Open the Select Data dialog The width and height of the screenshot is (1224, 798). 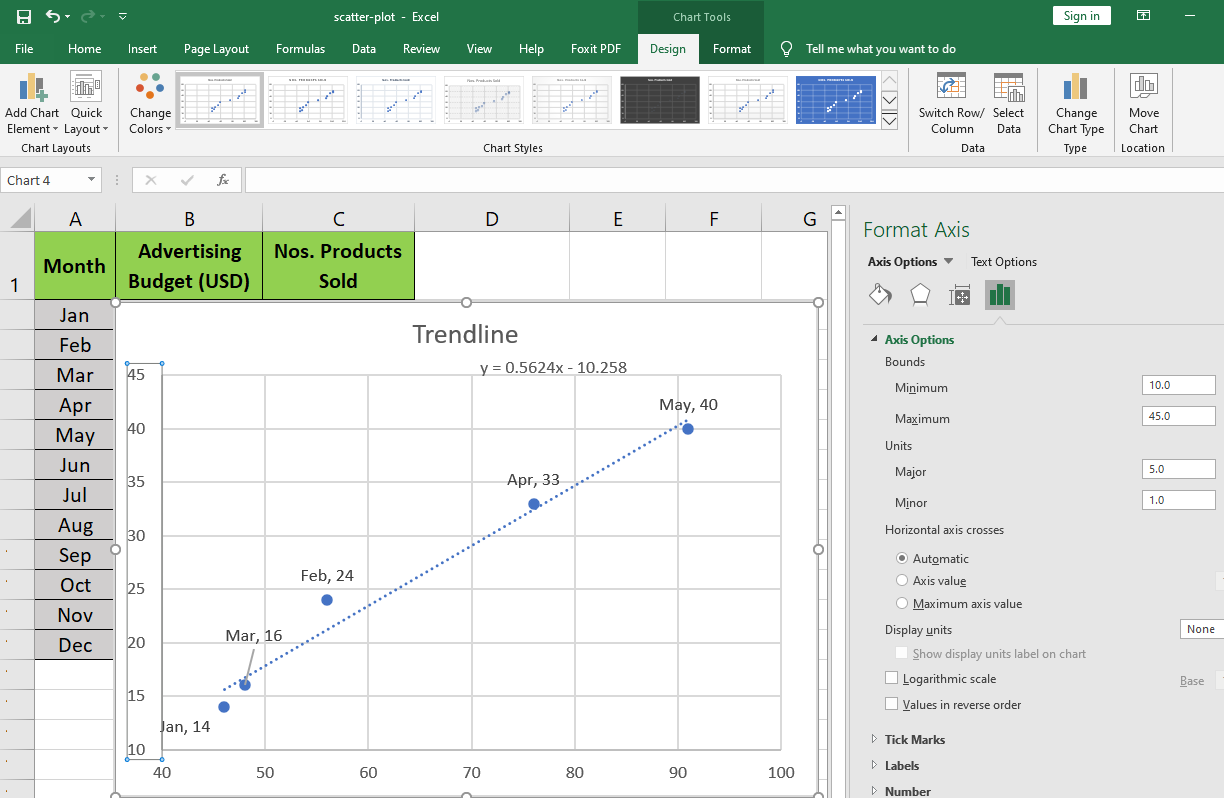pos(1008,88)
